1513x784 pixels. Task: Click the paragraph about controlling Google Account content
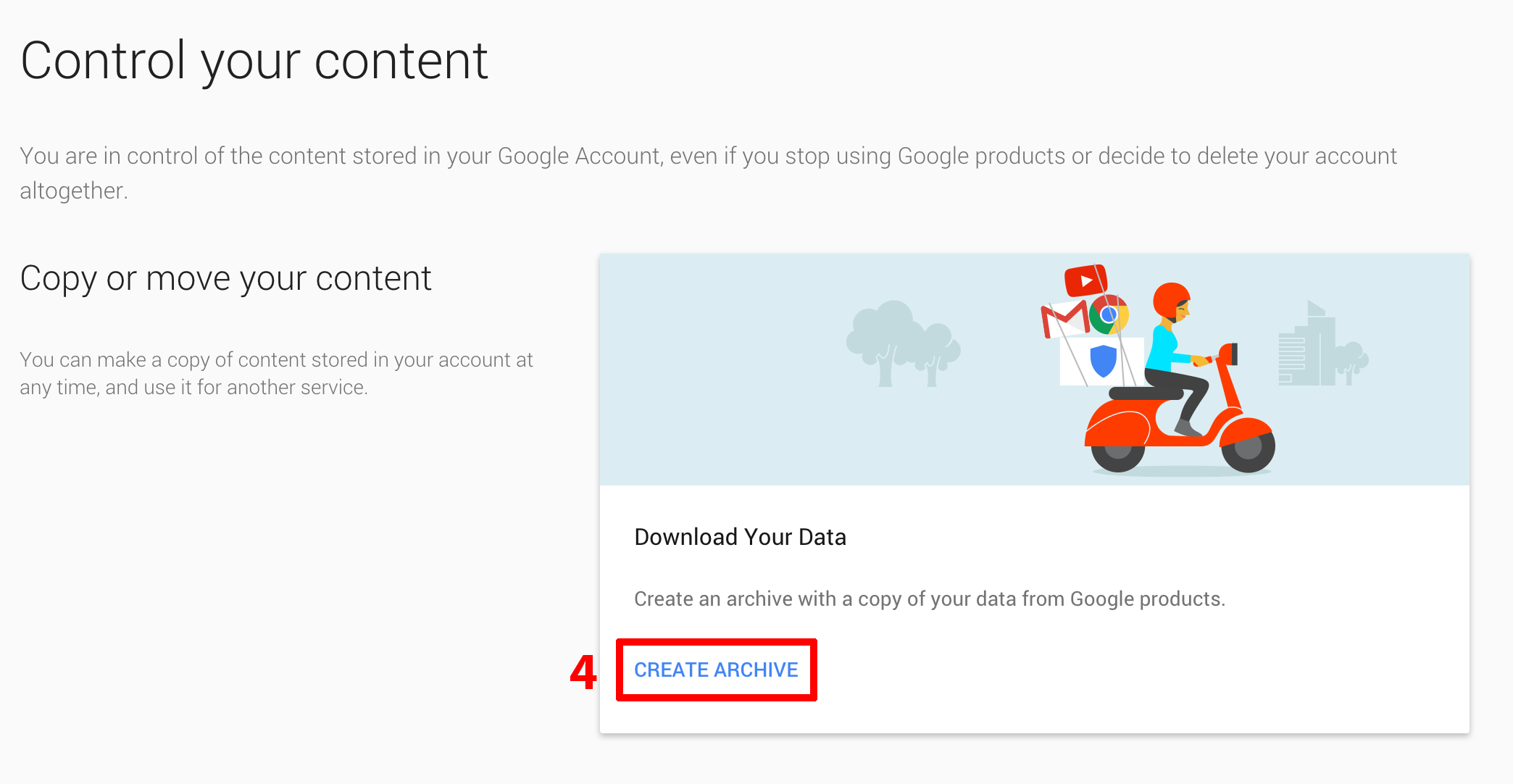click(708, 173)
